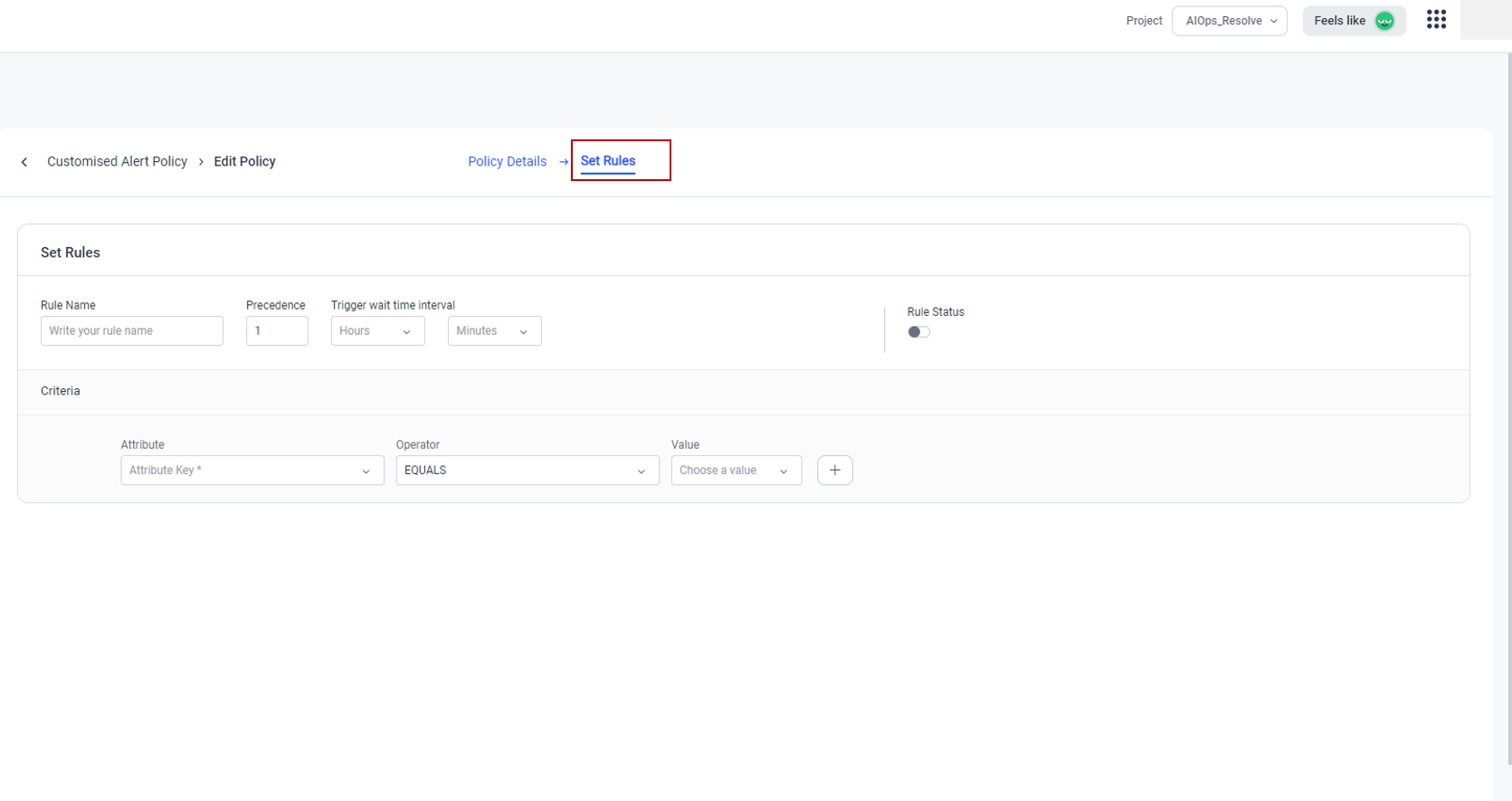Open the Attribute Key dropdown
Screen dimensions: 1512x801
pyautogui.click(x=252, y=471)
